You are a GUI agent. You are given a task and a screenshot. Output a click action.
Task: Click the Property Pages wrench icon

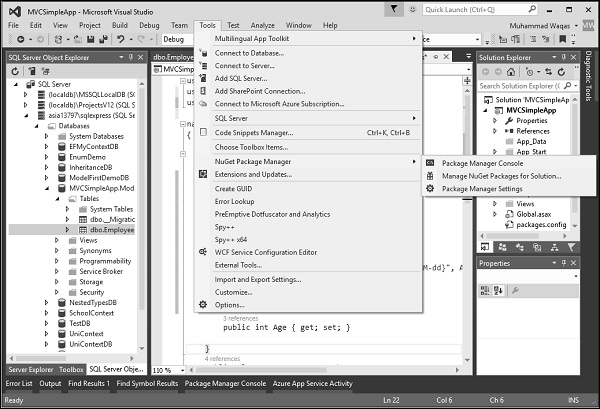515,291
